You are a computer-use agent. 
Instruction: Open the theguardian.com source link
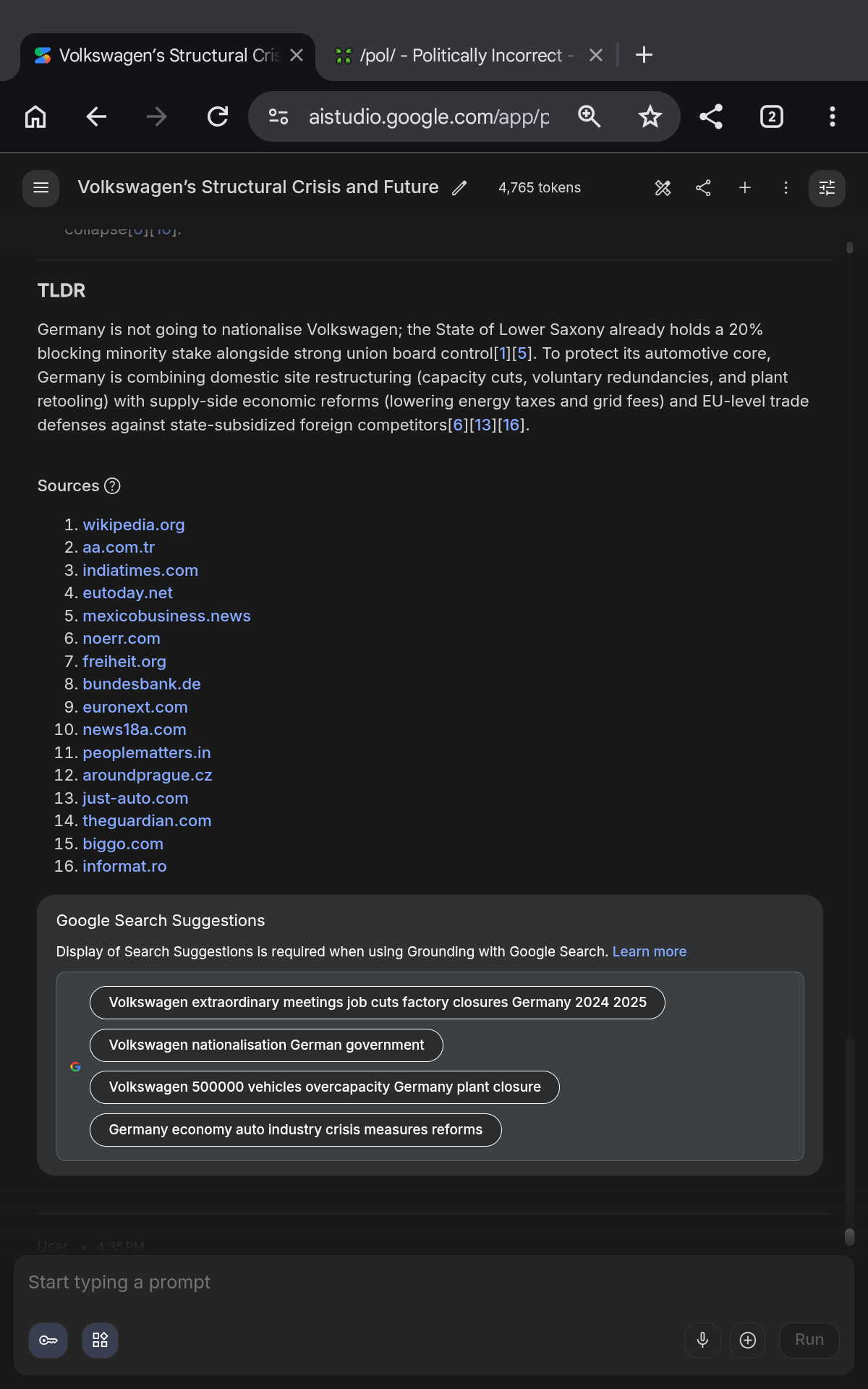147,821
